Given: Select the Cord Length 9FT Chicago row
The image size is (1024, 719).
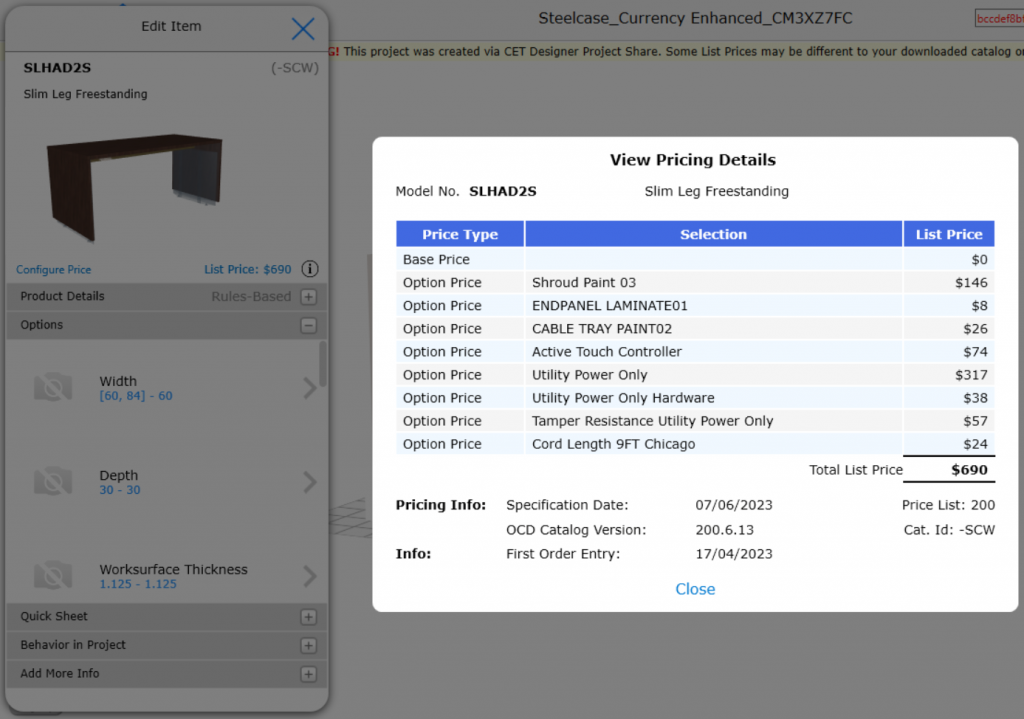Looking at the screenshot, I should click(695, 444).
